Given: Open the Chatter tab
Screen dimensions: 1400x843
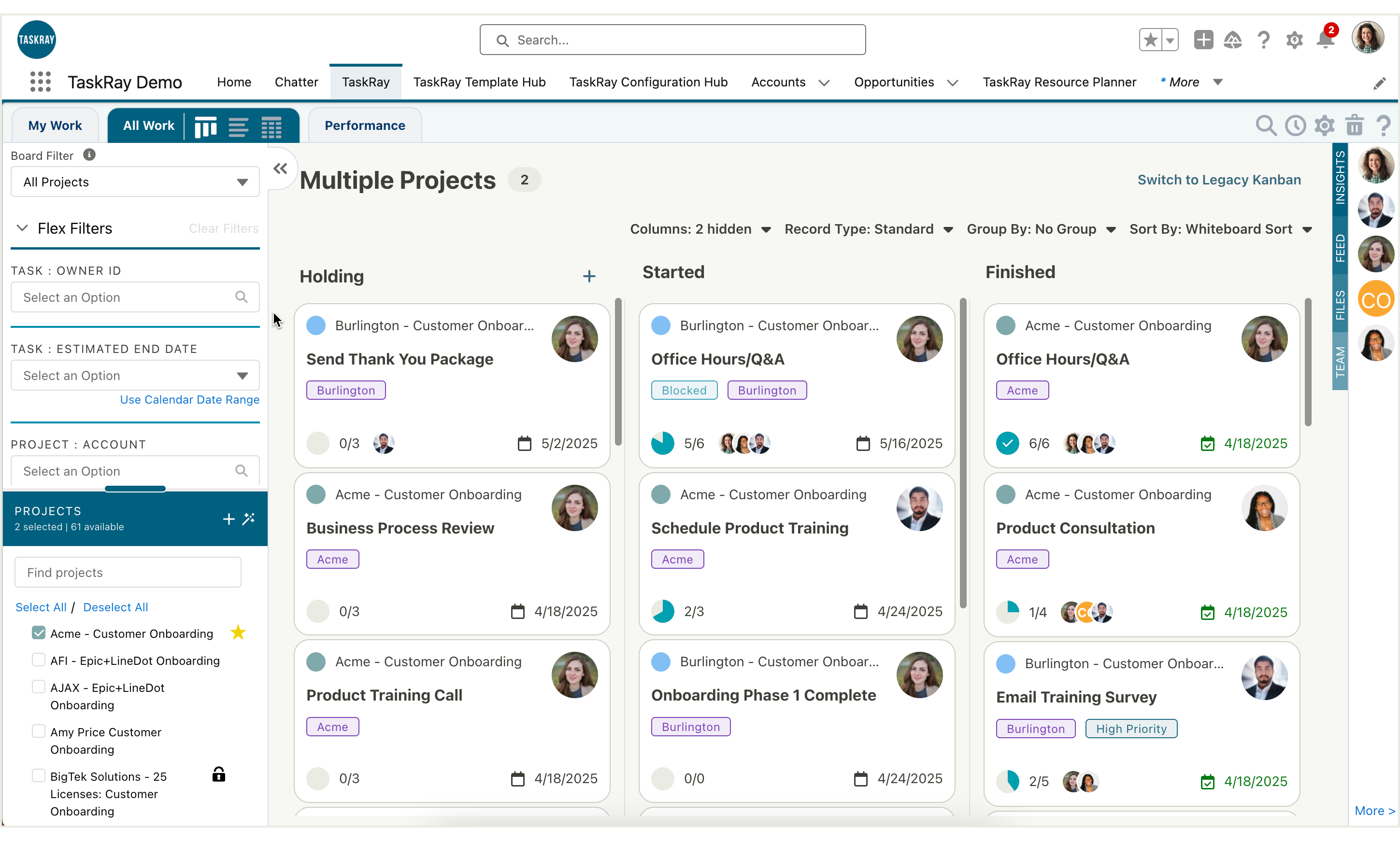Looking at the screenshot, I should click(296, 82).
